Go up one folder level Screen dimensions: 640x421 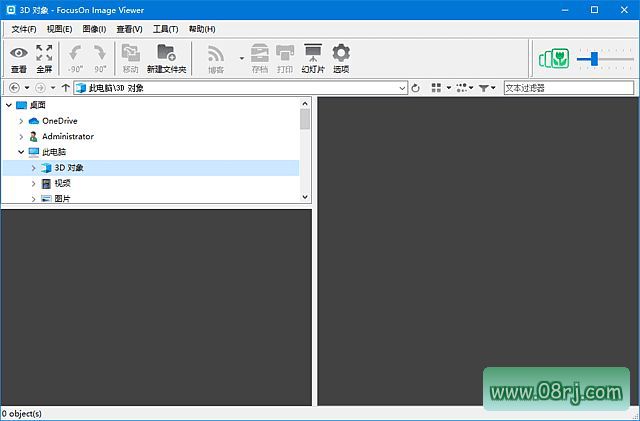tap(65, 88)
